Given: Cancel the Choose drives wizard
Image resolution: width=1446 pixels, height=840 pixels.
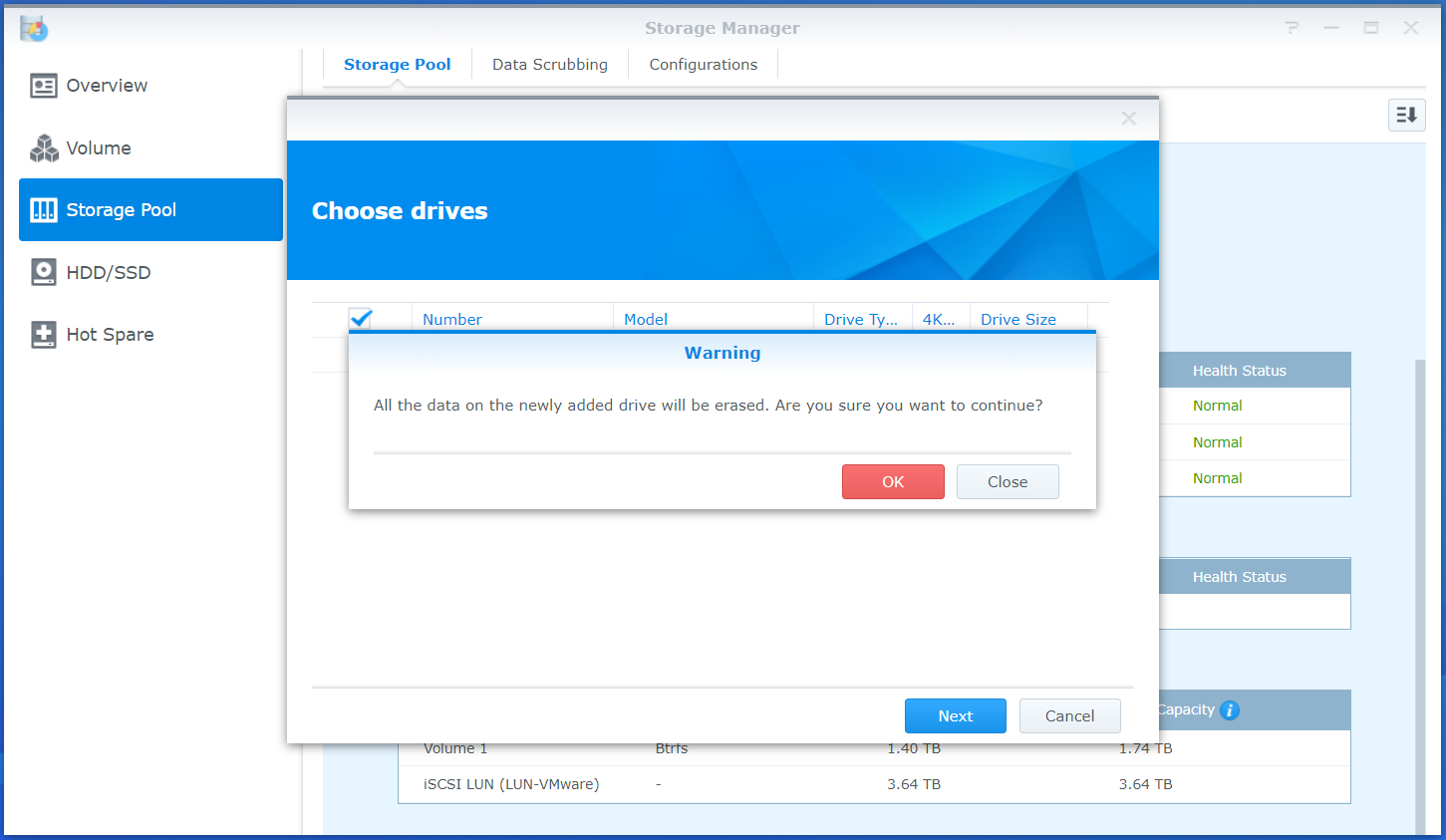Looking at the screenshot, I should (1070, 716).
